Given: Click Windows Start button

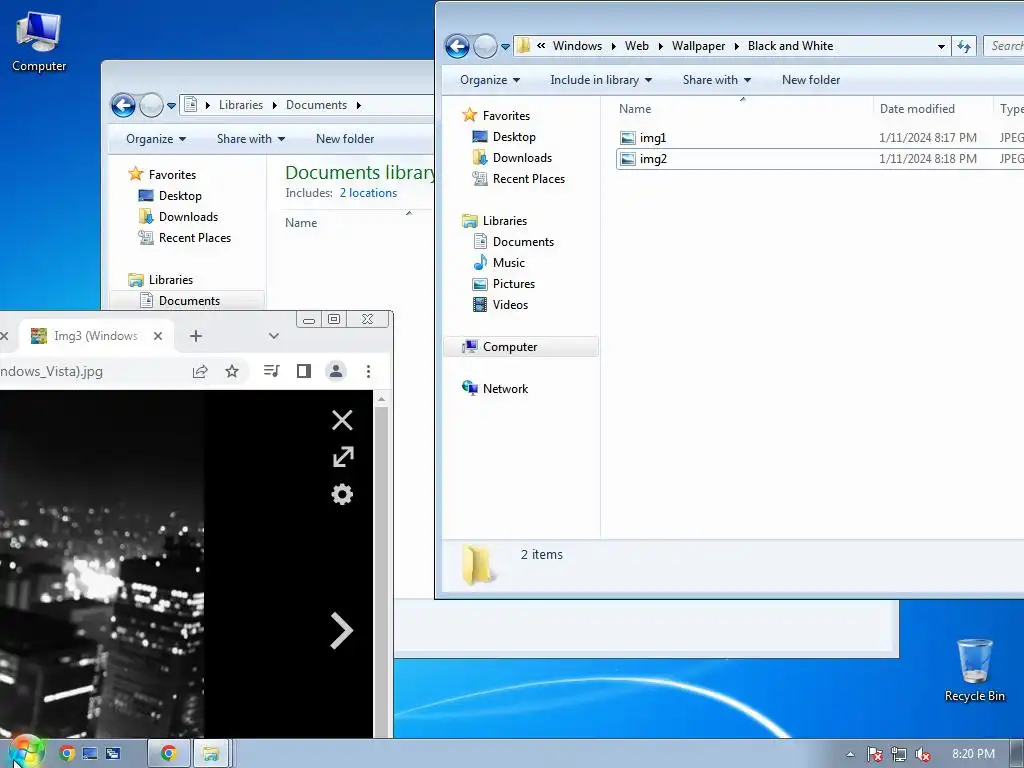Looking at the screenshot, I should pos(26,753).
